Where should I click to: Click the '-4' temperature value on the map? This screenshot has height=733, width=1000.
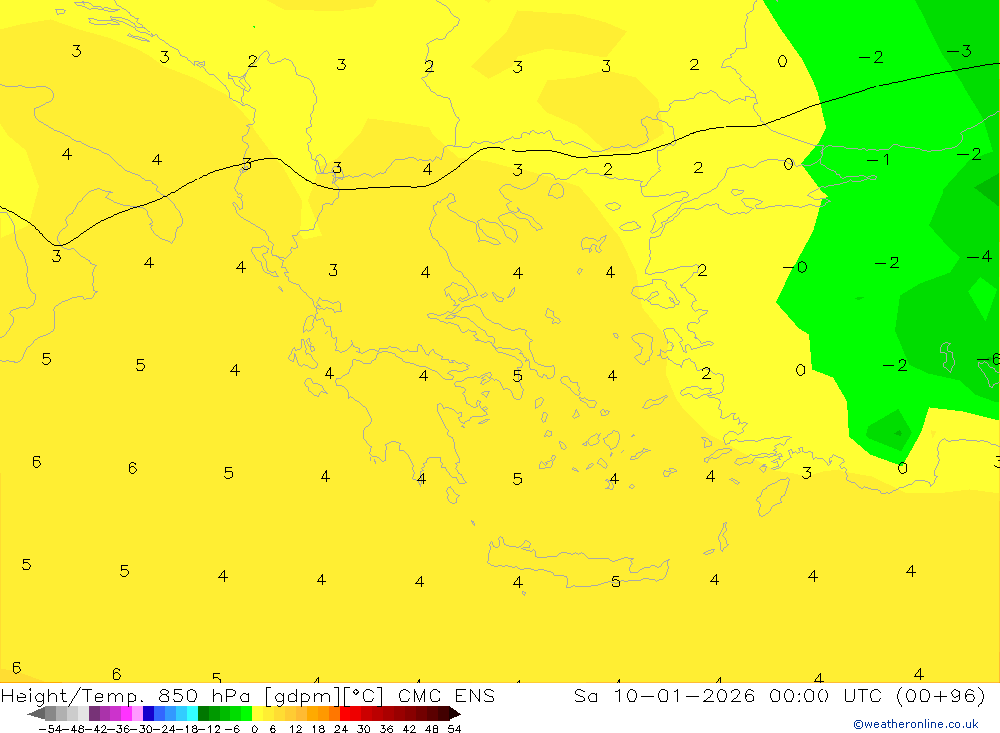coord(980,256)
